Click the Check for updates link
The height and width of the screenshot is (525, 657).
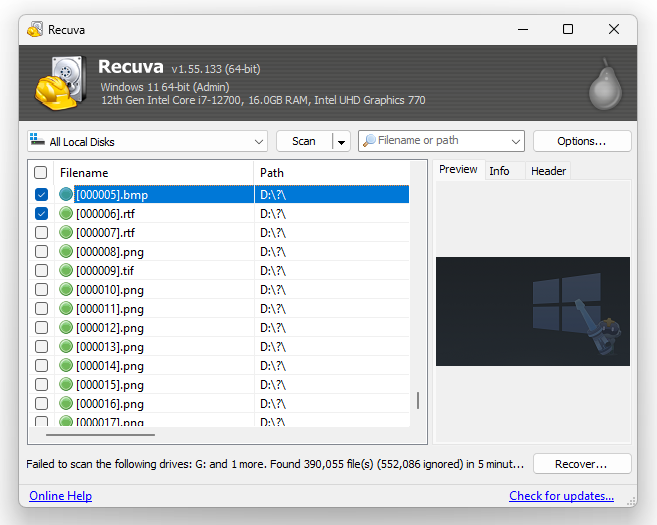coord(561,496)
